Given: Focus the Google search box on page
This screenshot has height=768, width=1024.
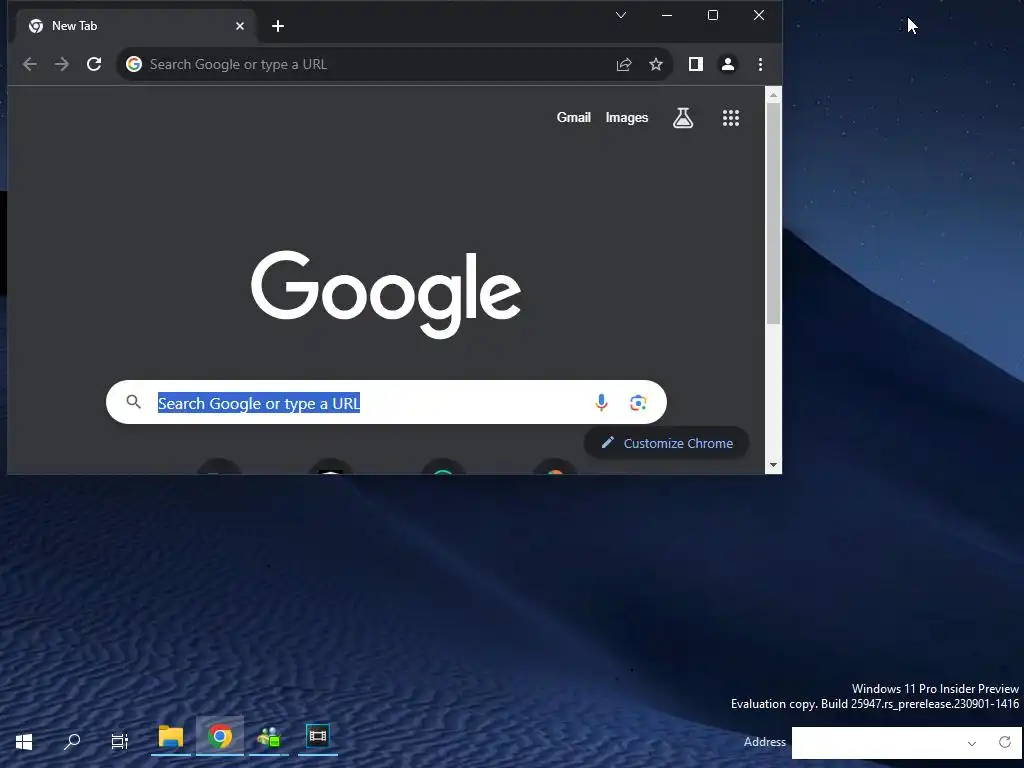Looking at the screenshot, I should [386, 402].
